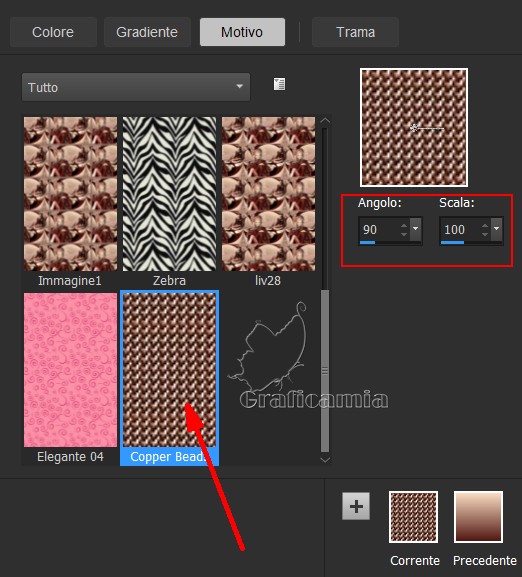Decrease the Angolo value with down arrow
The image size is (522, 577).
coord(404,234)
